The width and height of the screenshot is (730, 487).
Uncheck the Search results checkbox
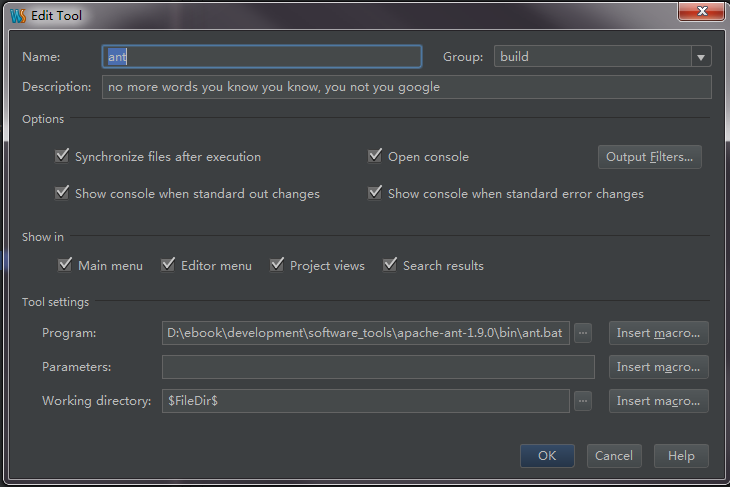click(391, 265)
